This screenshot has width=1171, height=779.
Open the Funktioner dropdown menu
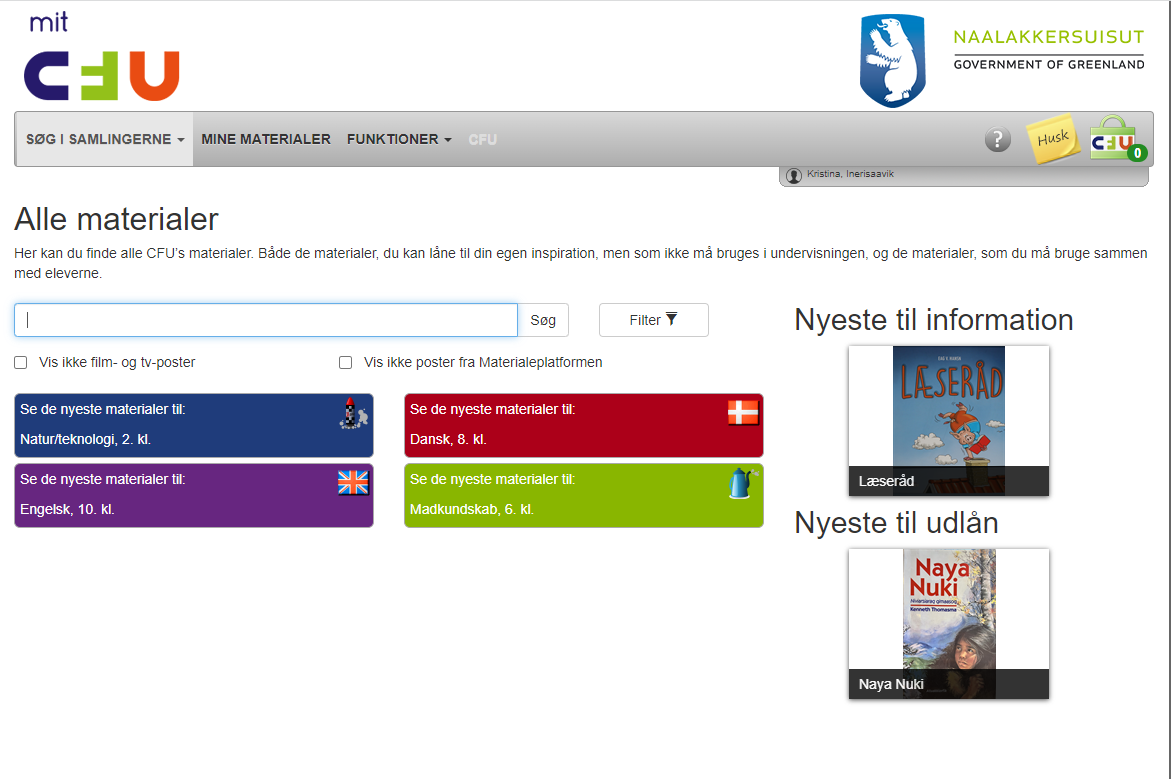[x=399, y=140]
